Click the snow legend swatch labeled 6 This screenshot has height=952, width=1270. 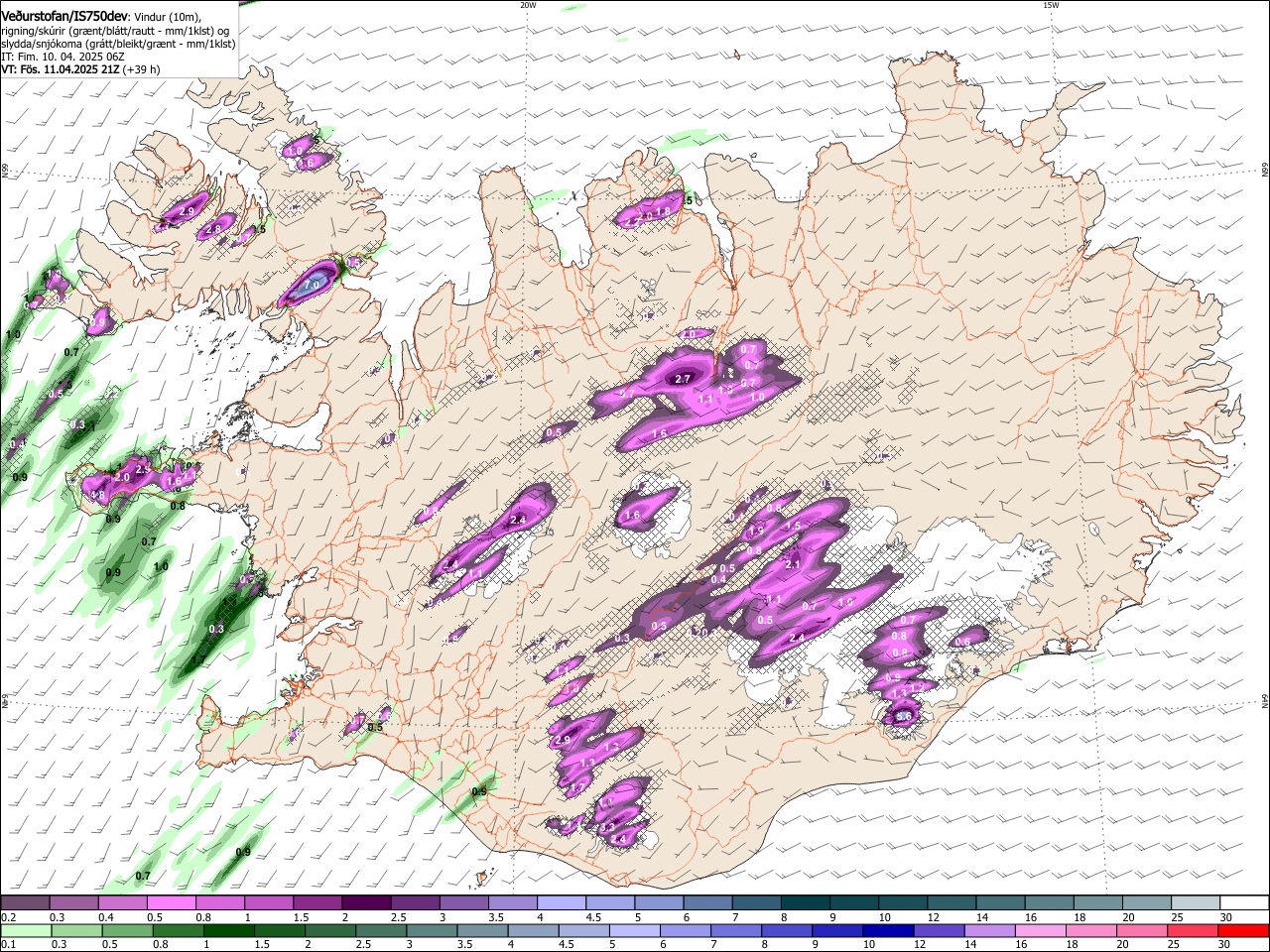pos(706,903)
